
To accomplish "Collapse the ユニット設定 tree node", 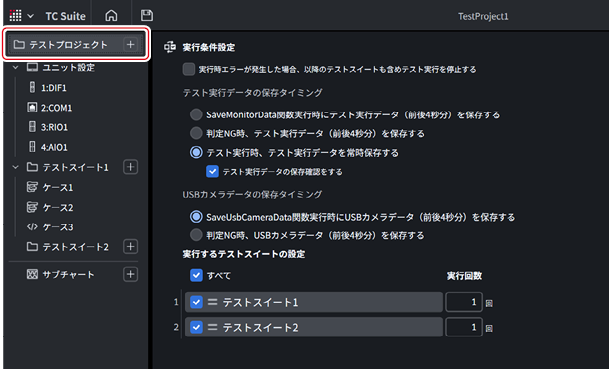I will (16, 68).
